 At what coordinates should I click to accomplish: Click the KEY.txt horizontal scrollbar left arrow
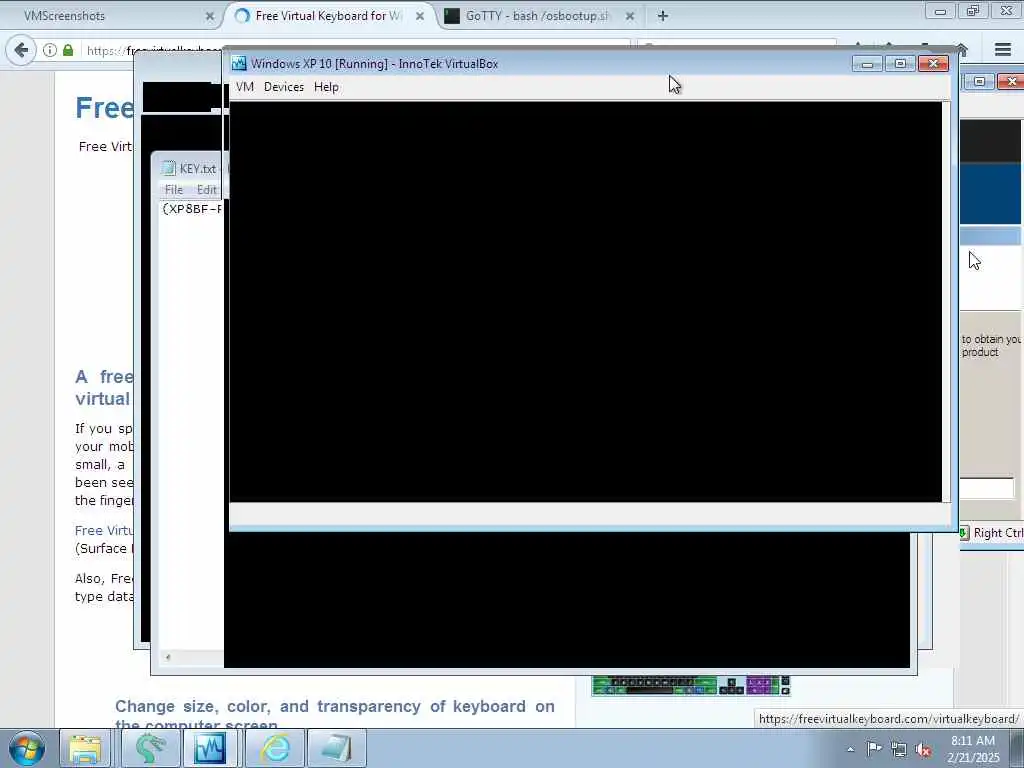coord(168,657)
